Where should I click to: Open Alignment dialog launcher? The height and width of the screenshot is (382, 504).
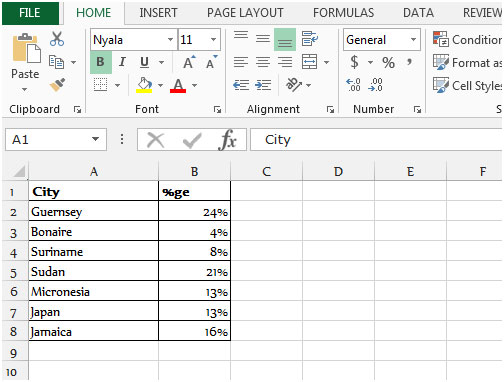[x=330, y=109]
